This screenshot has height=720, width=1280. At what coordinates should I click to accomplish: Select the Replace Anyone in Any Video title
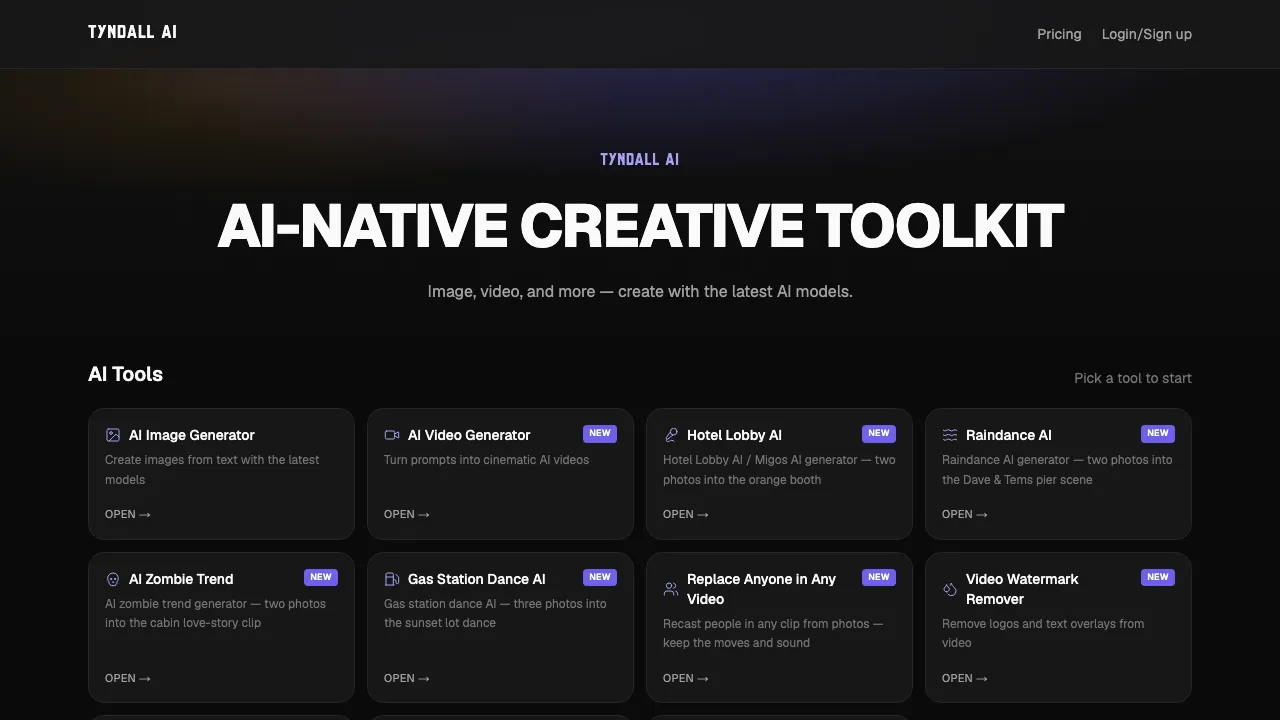(761, 589)
